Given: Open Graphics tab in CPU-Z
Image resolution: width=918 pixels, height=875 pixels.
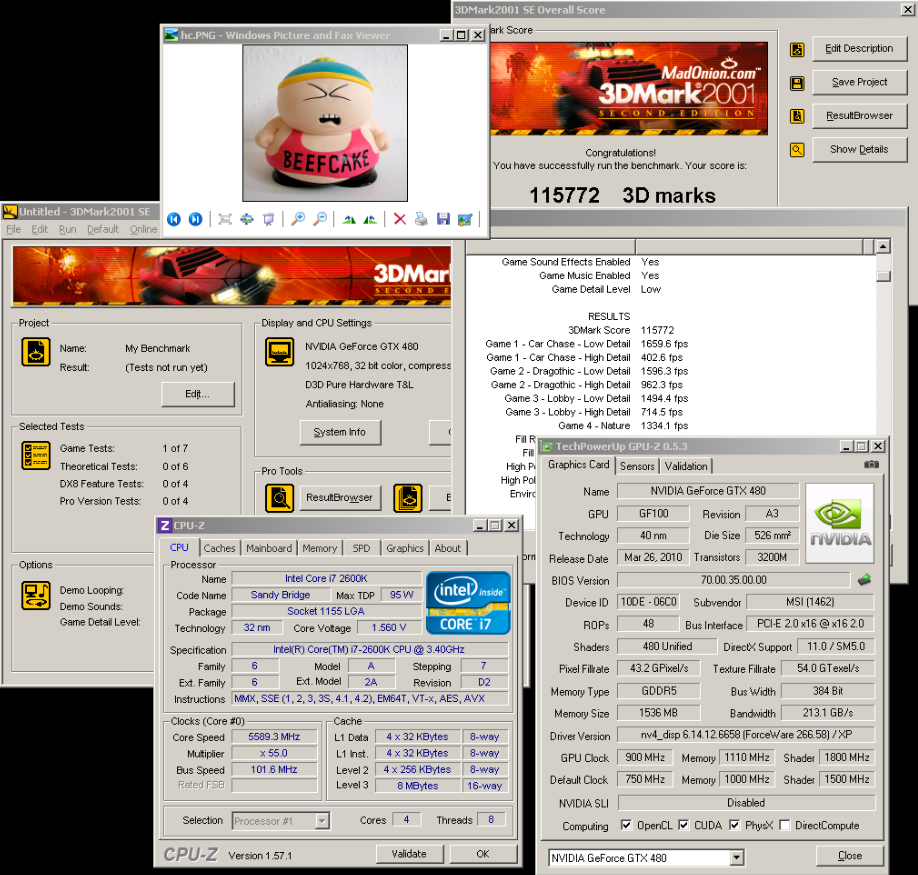Looking at the screenshot, I should point(405,548).
